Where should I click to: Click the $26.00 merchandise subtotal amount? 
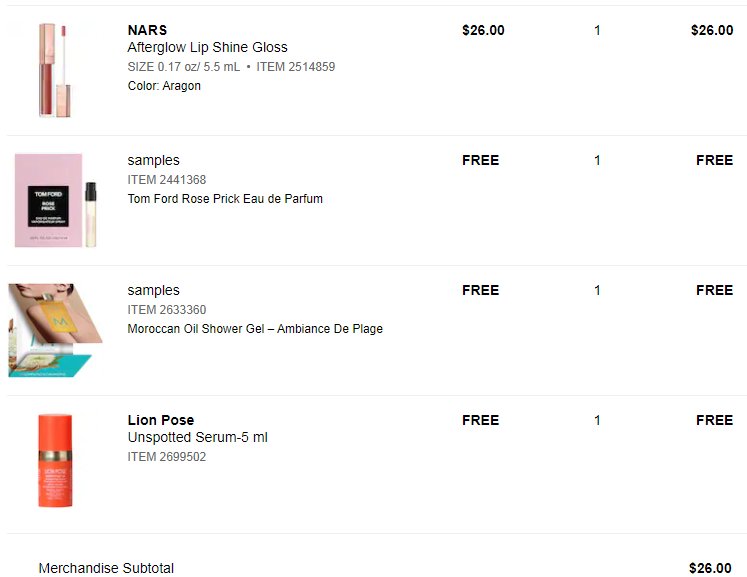[x=710, y=568]
